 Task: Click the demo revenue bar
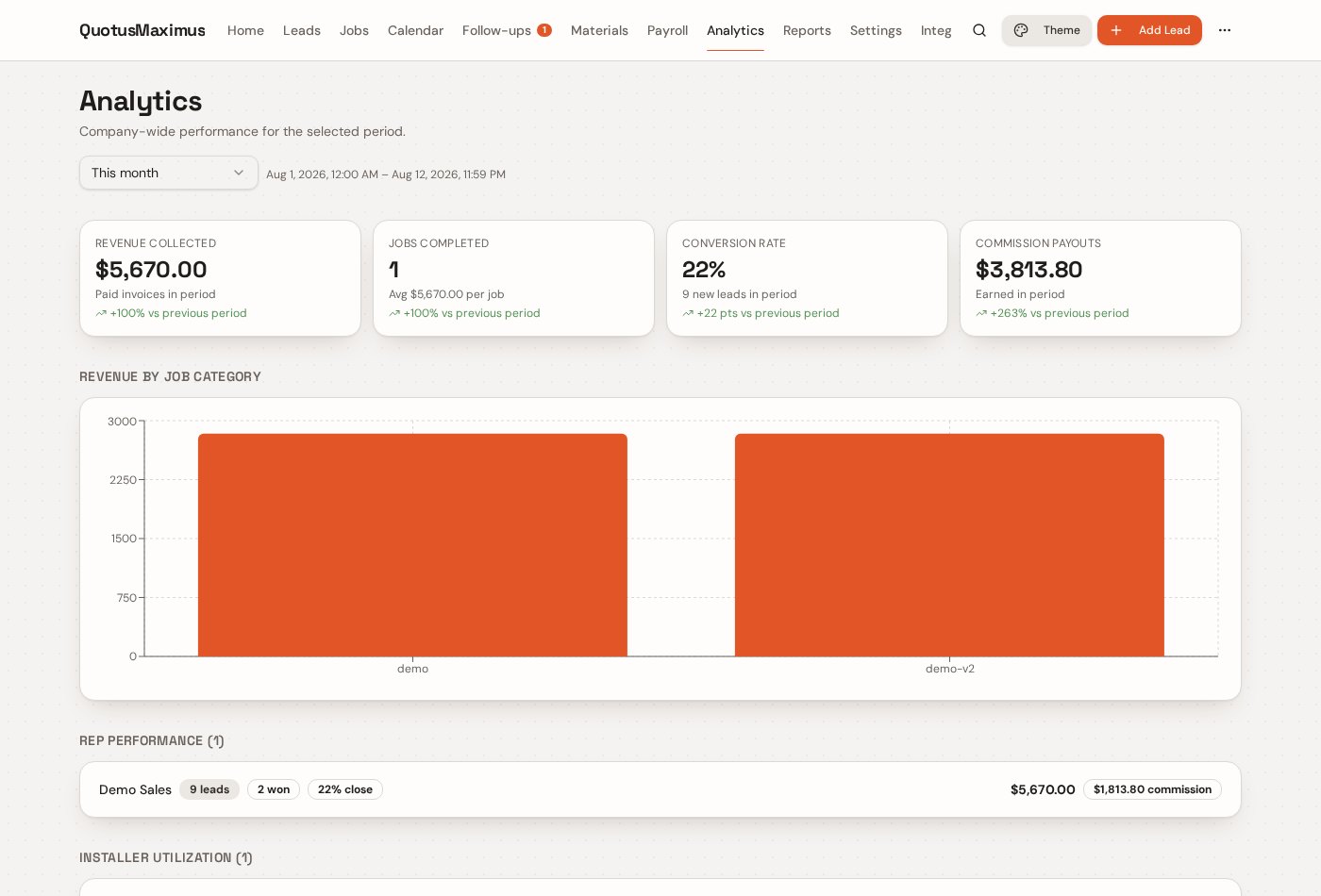point(412,545)
